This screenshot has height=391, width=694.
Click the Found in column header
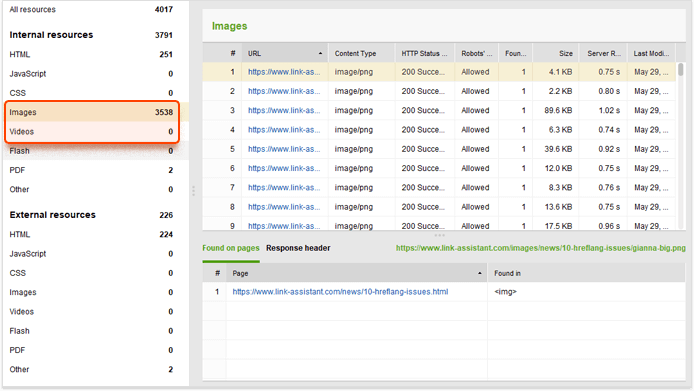pos(586,274)
